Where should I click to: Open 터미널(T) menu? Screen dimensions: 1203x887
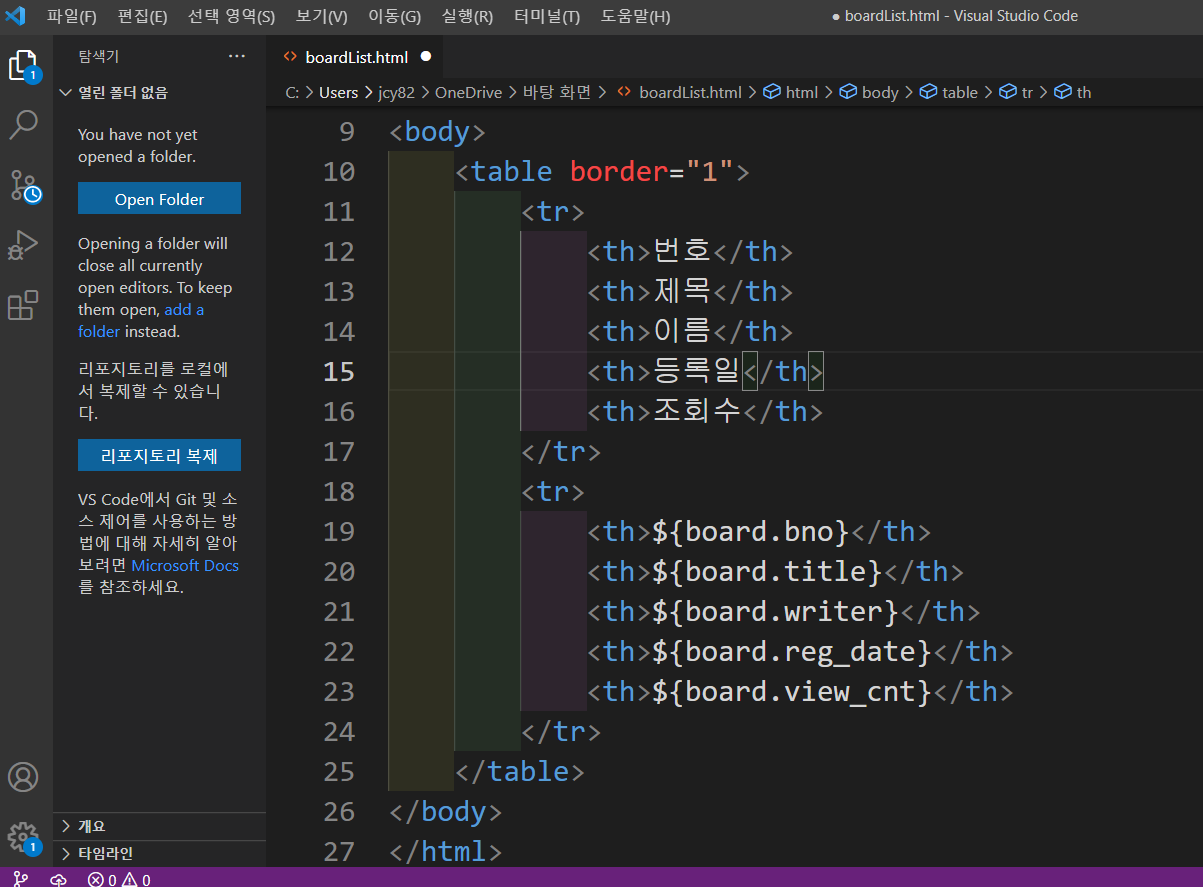click(547, 16)
